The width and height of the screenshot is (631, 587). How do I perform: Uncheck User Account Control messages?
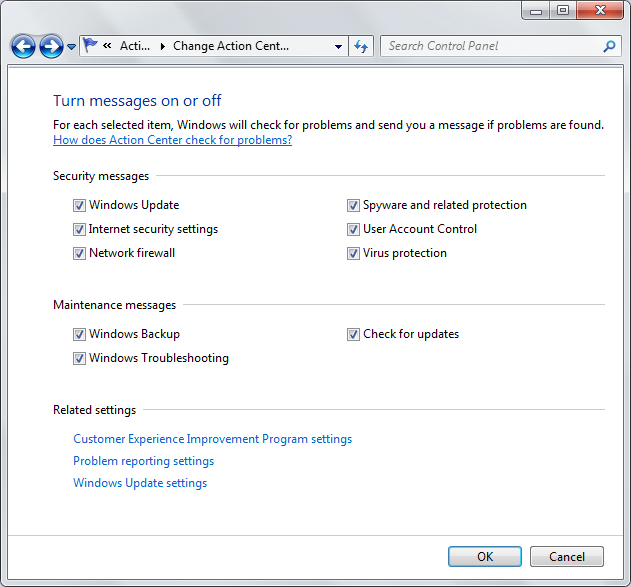tap(353, 229)
